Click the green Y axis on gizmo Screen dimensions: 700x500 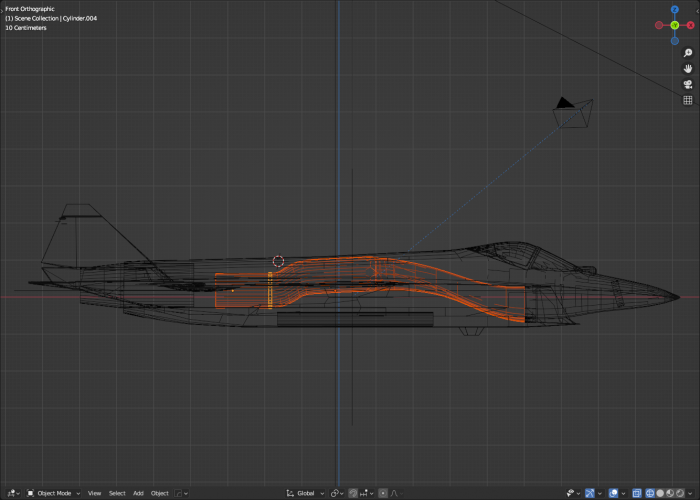675,25
